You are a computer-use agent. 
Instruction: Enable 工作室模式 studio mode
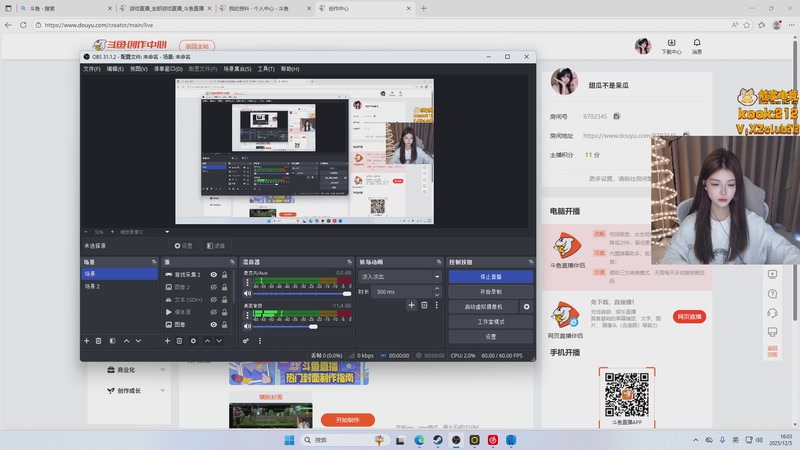[491, 321]
